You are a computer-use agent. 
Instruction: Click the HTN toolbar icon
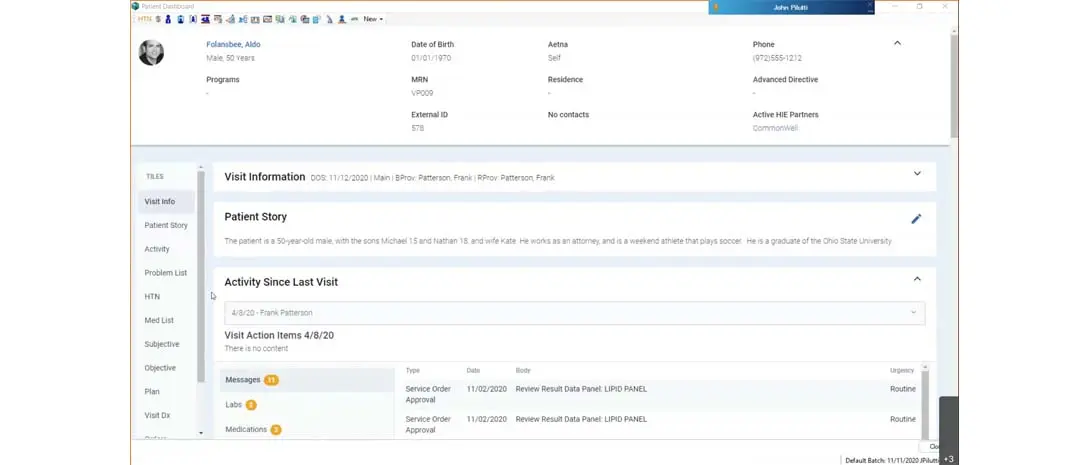pos(144,19)
